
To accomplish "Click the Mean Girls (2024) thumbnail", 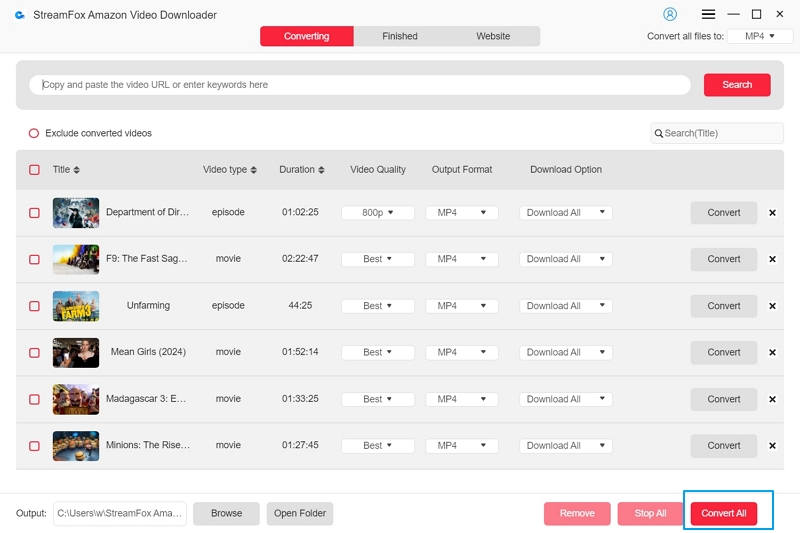I will click(76, 353).
